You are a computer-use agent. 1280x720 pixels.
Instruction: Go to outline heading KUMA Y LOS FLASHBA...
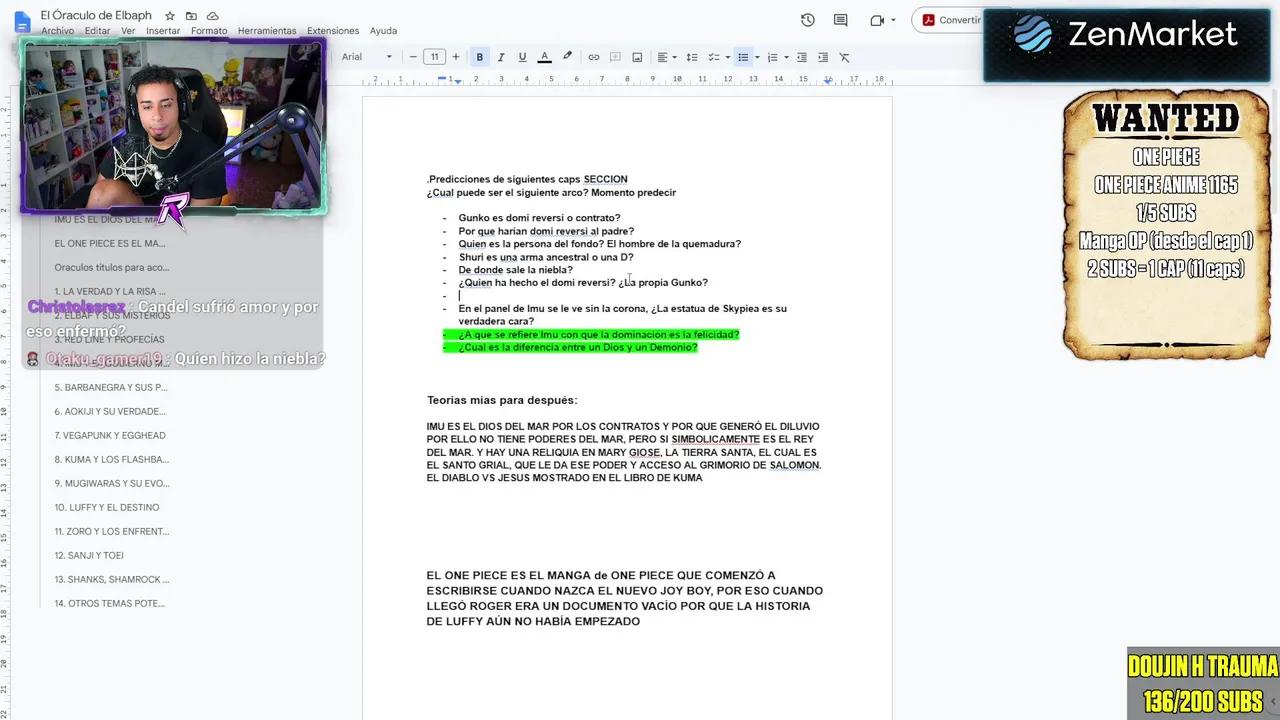tap(112, 459)
